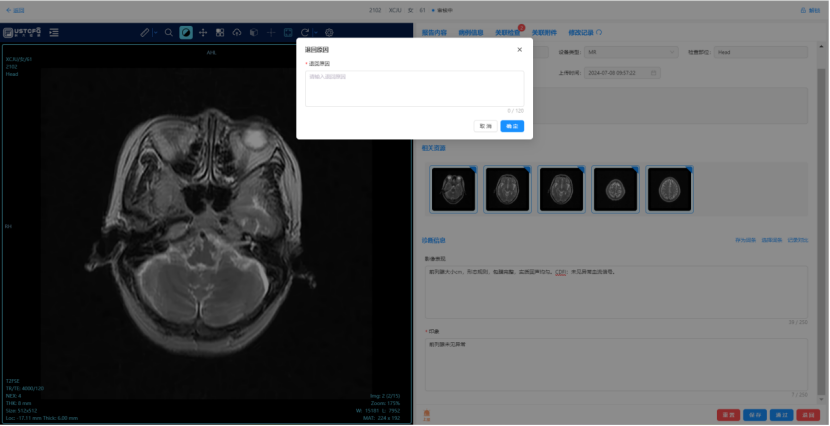Expand the rotate options dropdown arrow

[x=315, y=33]
